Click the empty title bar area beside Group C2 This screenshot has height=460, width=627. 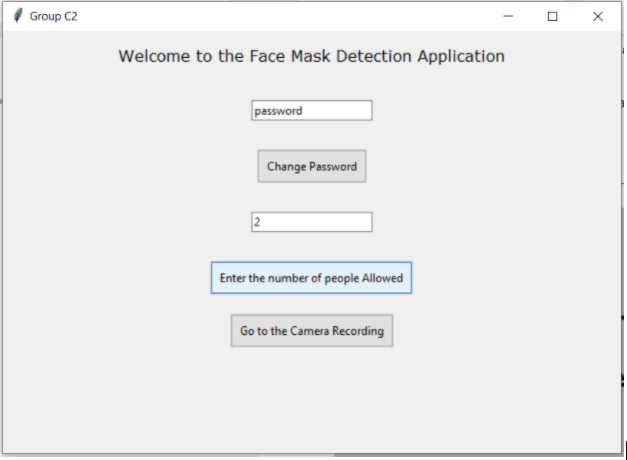click(280, 16)
